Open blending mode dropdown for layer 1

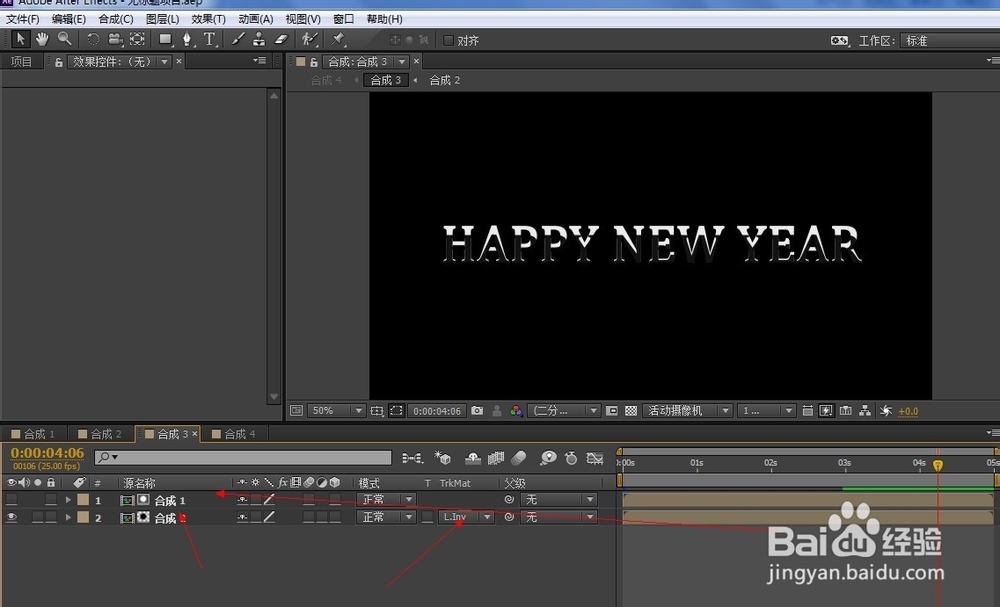click(386, 500)
